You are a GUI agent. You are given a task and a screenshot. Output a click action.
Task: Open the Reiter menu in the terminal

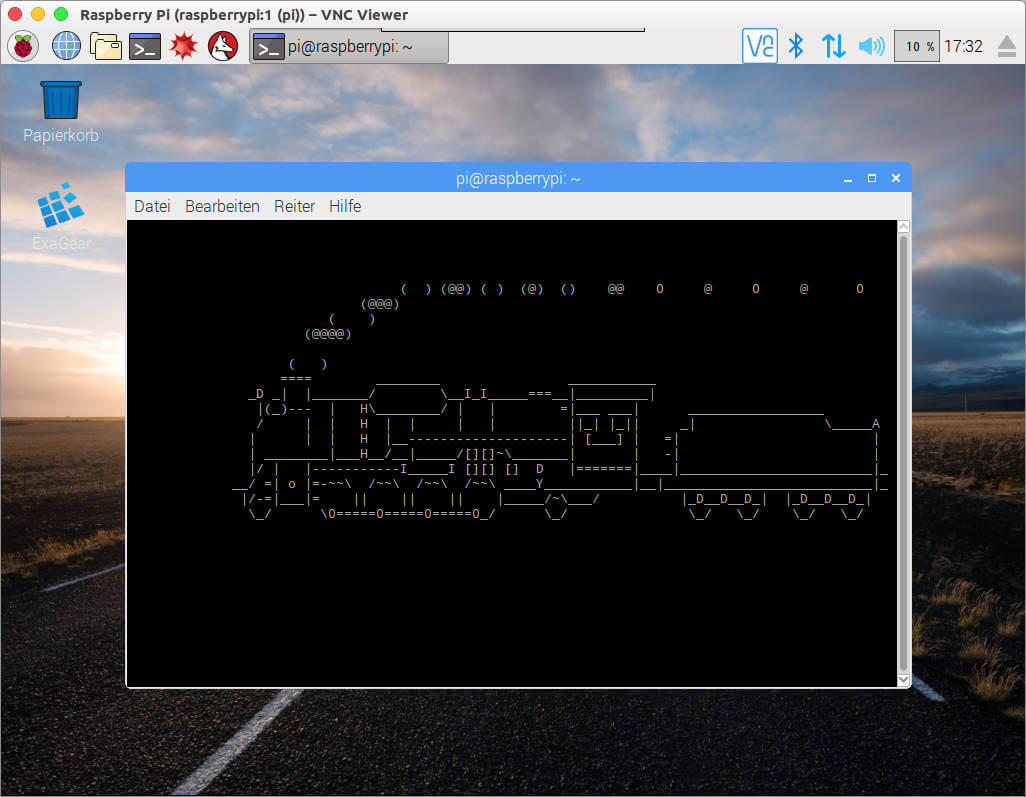point(294,206)
